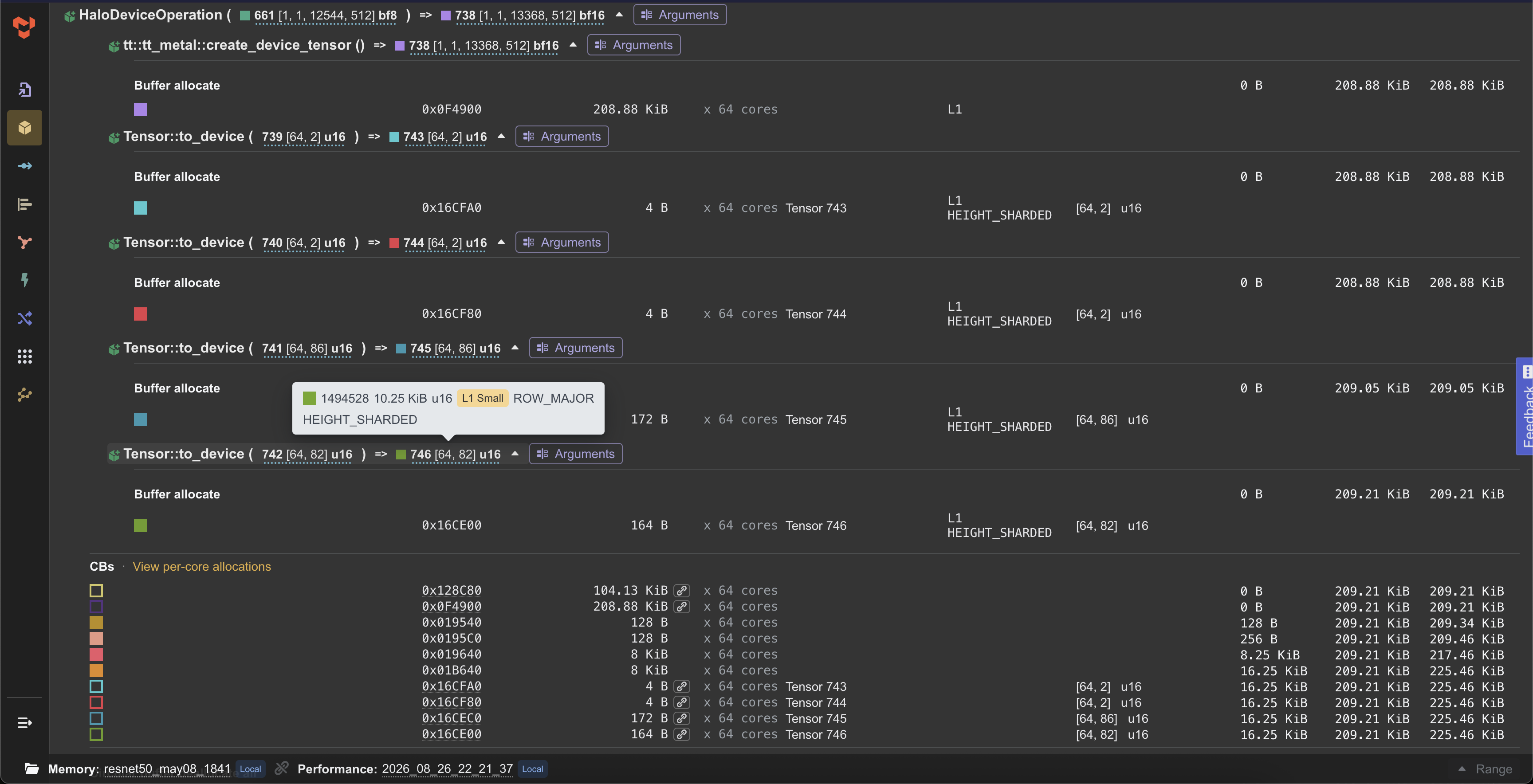Click pink CB swatch at 0x0195C0

click(x=96, y=639)
